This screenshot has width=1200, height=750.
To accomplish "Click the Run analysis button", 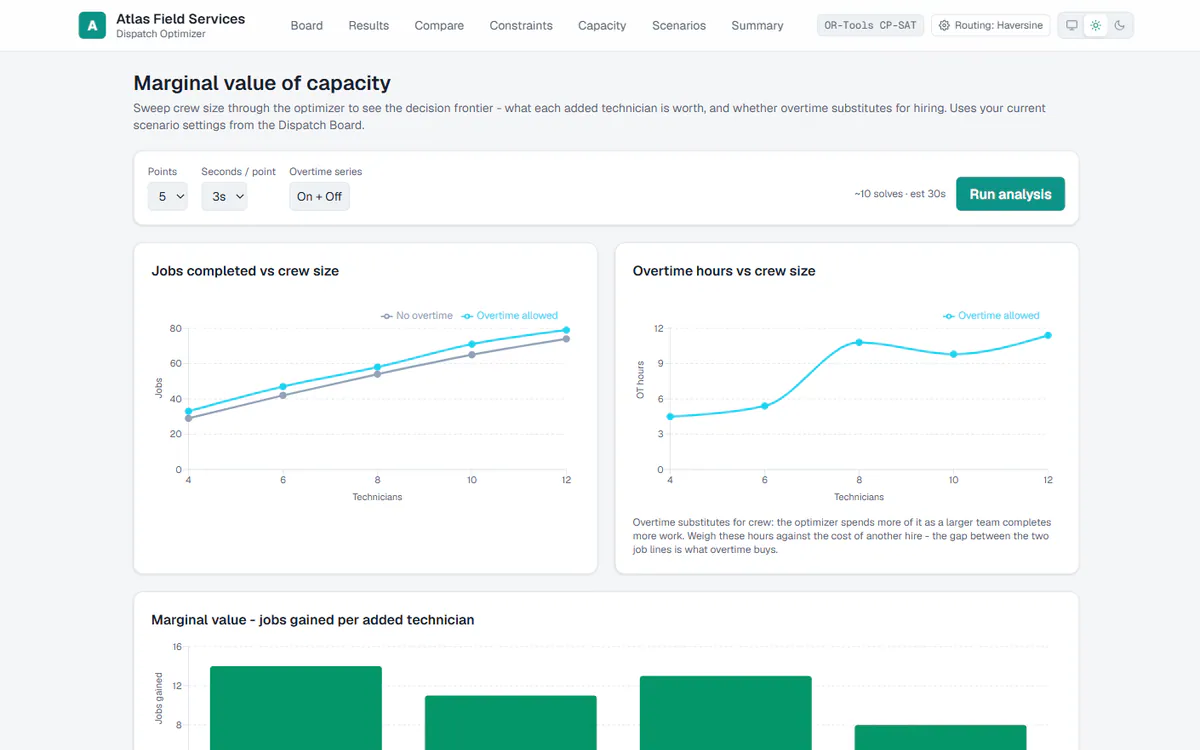I will 1010,194.
